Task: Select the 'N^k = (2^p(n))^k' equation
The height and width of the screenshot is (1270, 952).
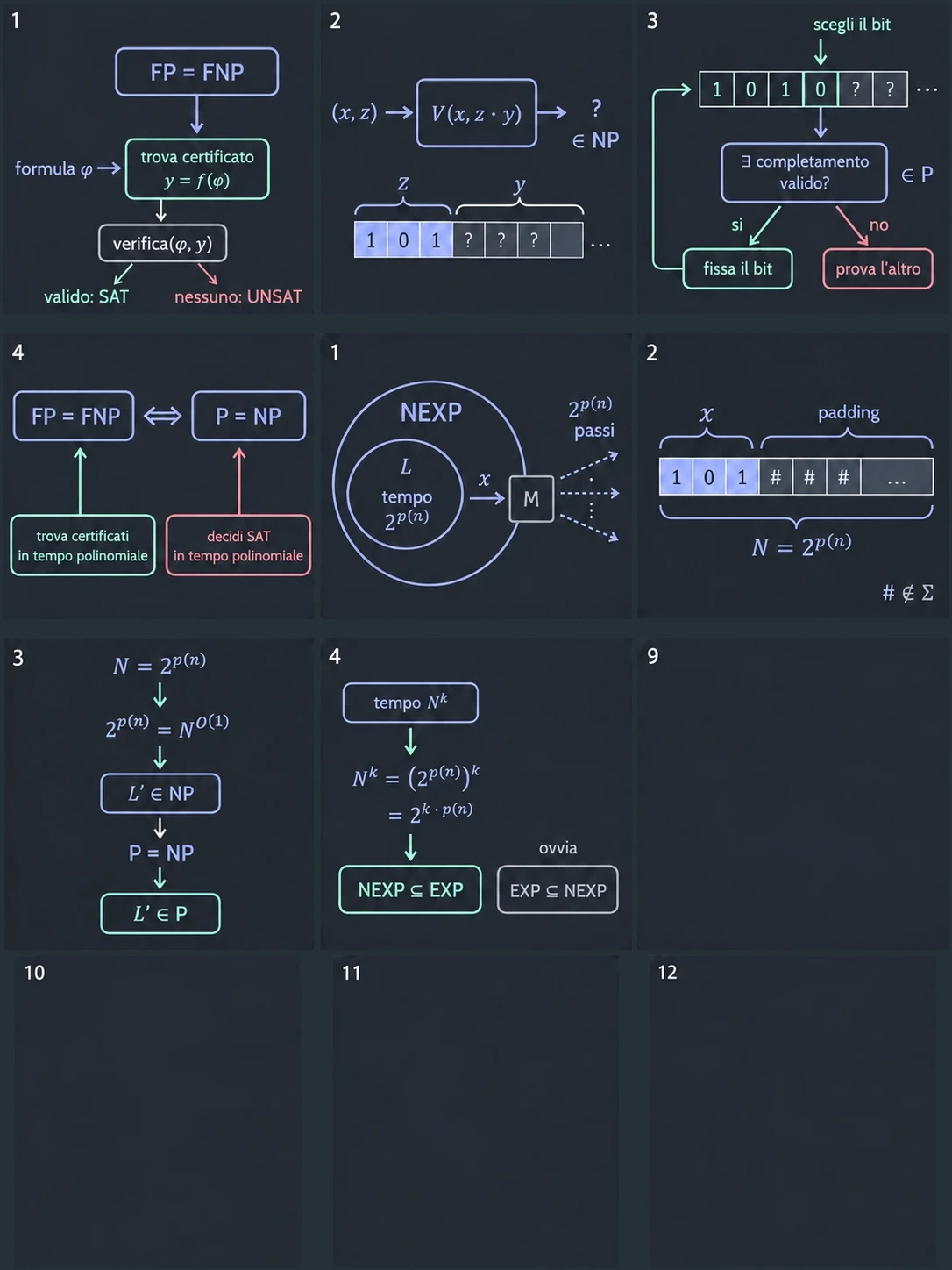Action: (416, 777)
